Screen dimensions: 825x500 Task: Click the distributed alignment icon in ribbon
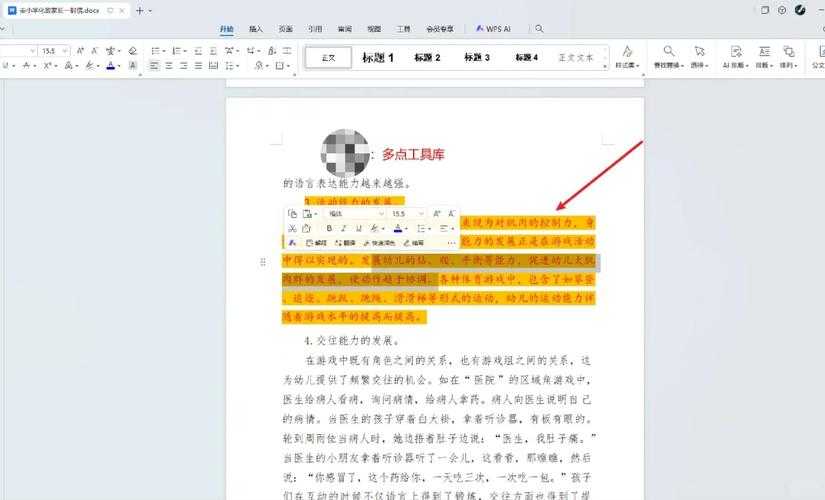pos(213,65)
